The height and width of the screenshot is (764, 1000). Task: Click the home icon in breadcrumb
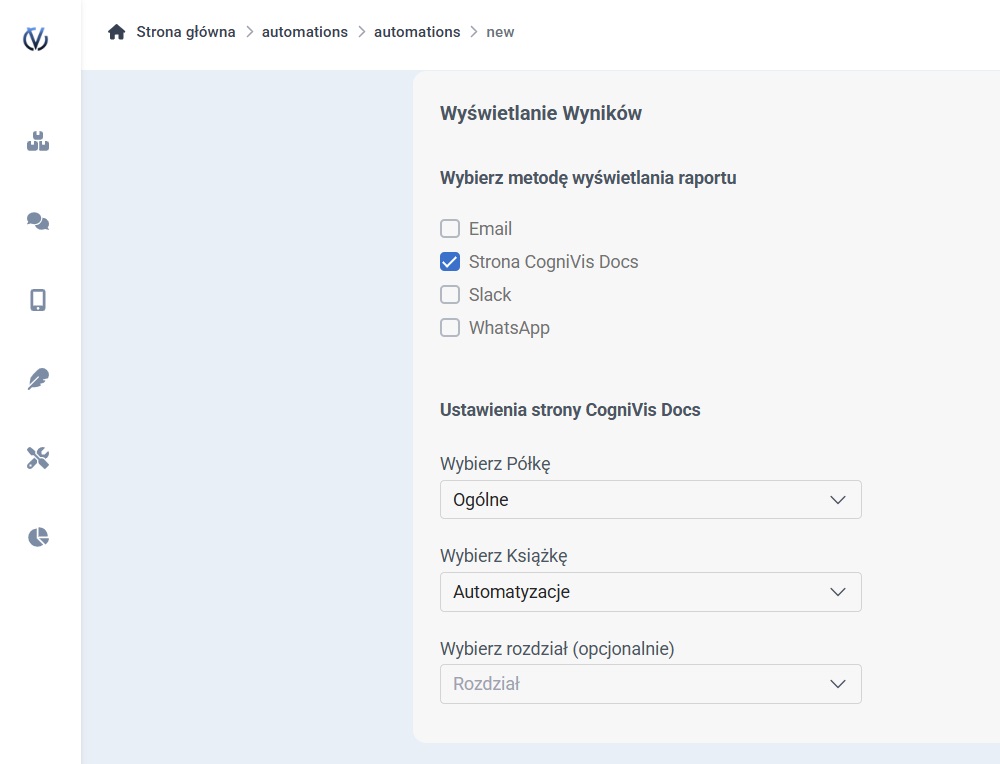[x=117, y=32]
